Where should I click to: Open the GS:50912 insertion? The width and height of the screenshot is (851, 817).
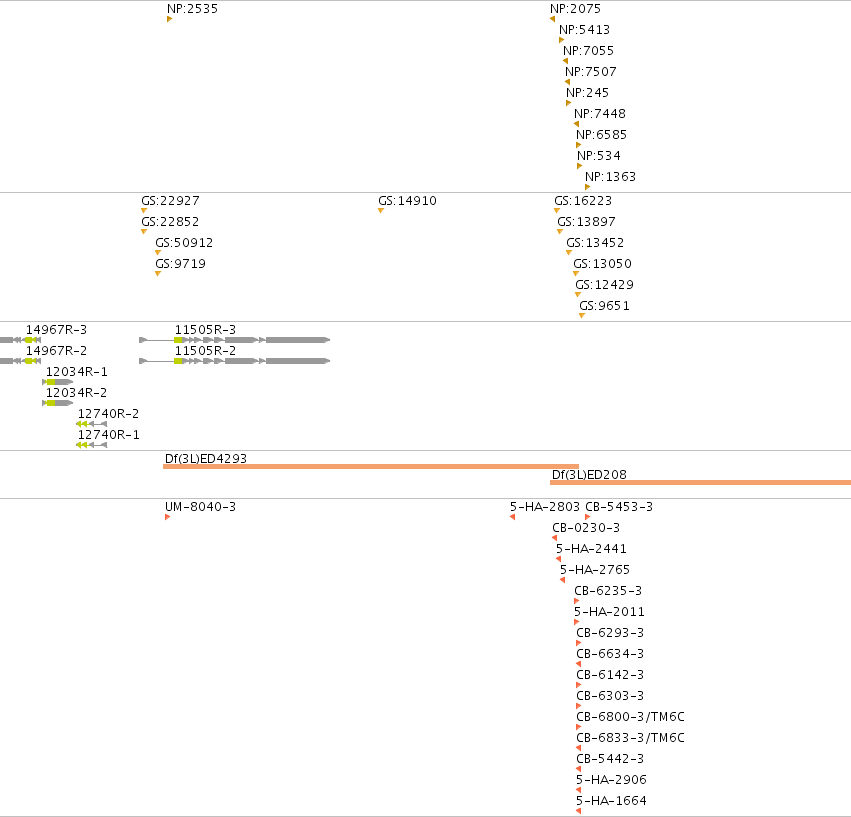(184, 243)
